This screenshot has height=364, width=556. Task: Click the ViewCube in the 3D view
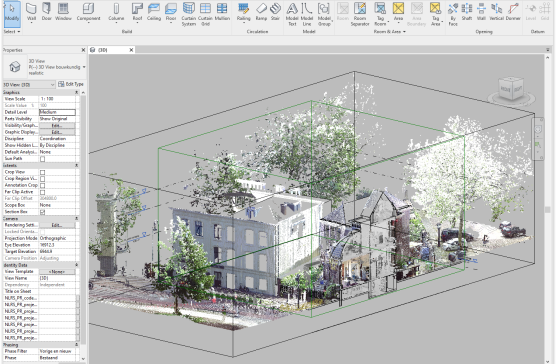click(x=511, y=89)
